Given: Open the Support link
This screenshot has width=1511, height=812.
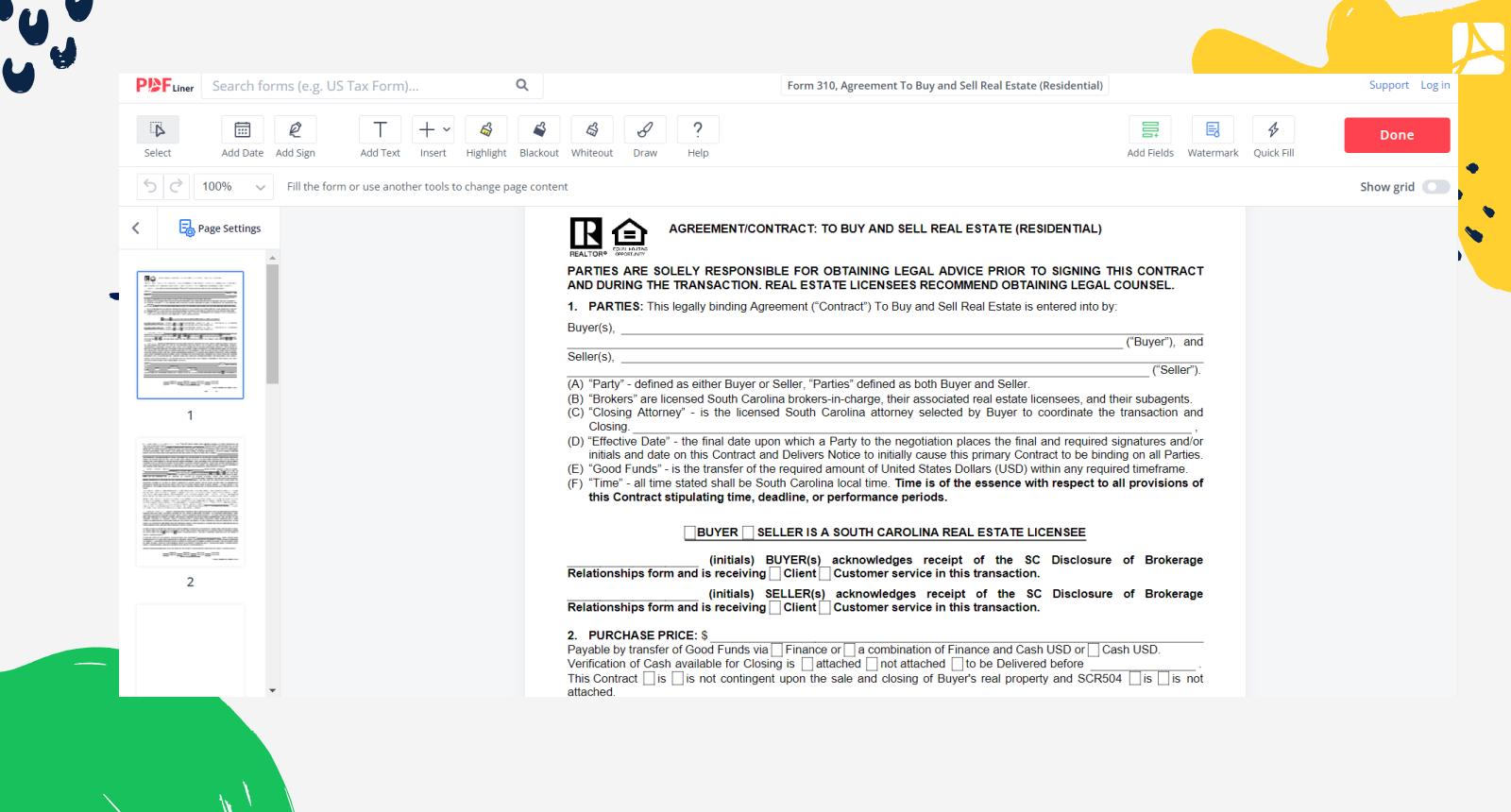Looking at the screenshot, I should pos(1388,85).
